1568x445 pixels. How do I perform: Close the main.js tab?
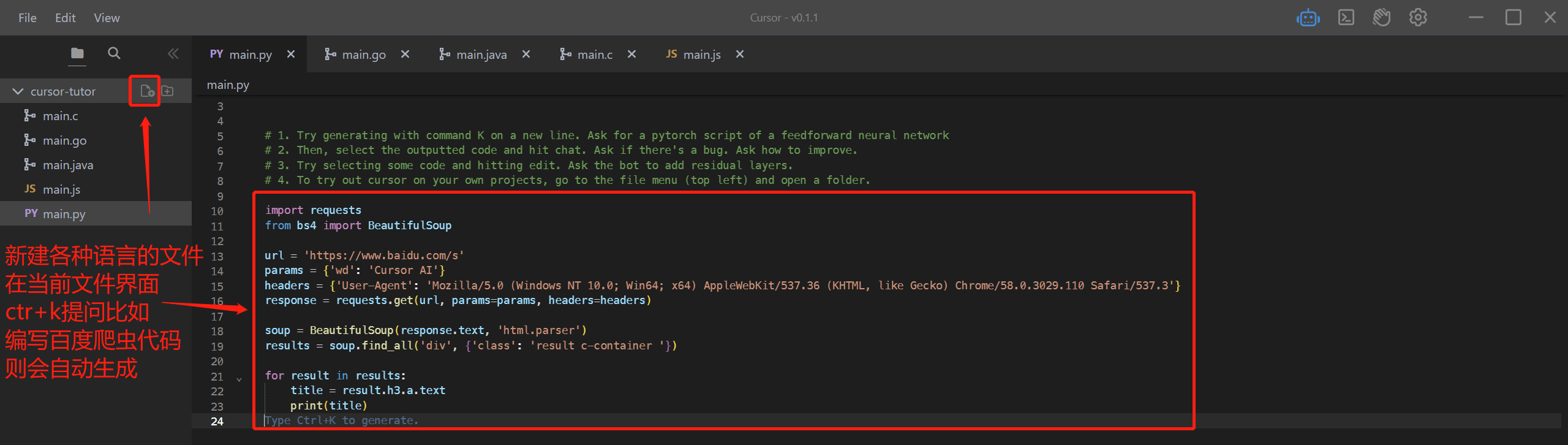tap(740, 54)
